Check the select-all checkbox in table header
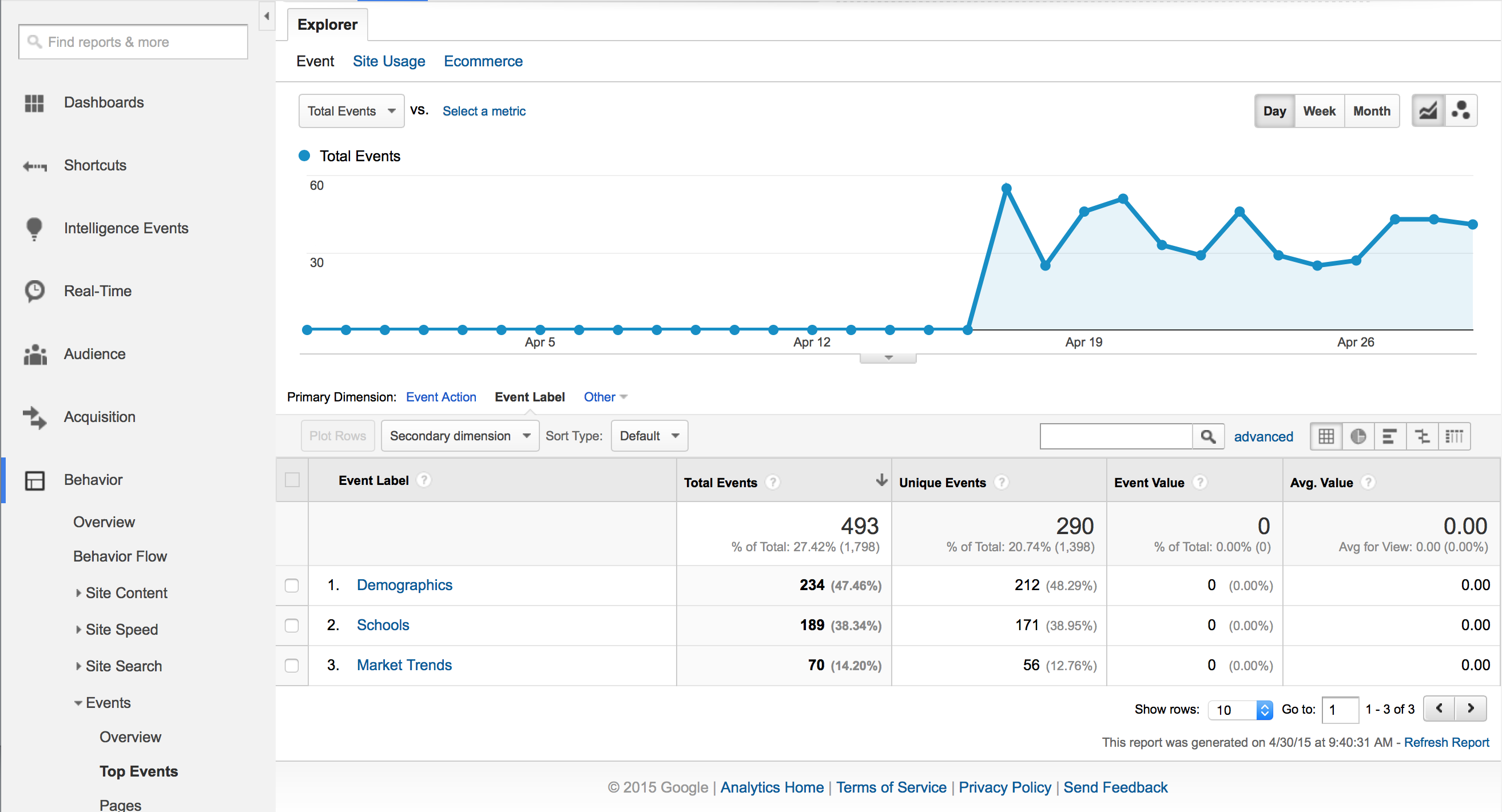This screenshot has width=1502, height=812. [292, 480]
